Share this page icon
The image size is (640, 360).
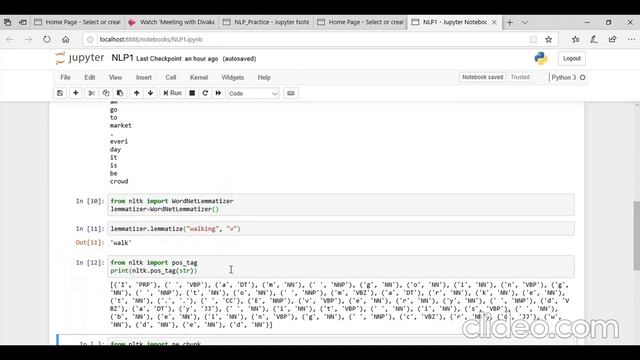click(613, 40)
